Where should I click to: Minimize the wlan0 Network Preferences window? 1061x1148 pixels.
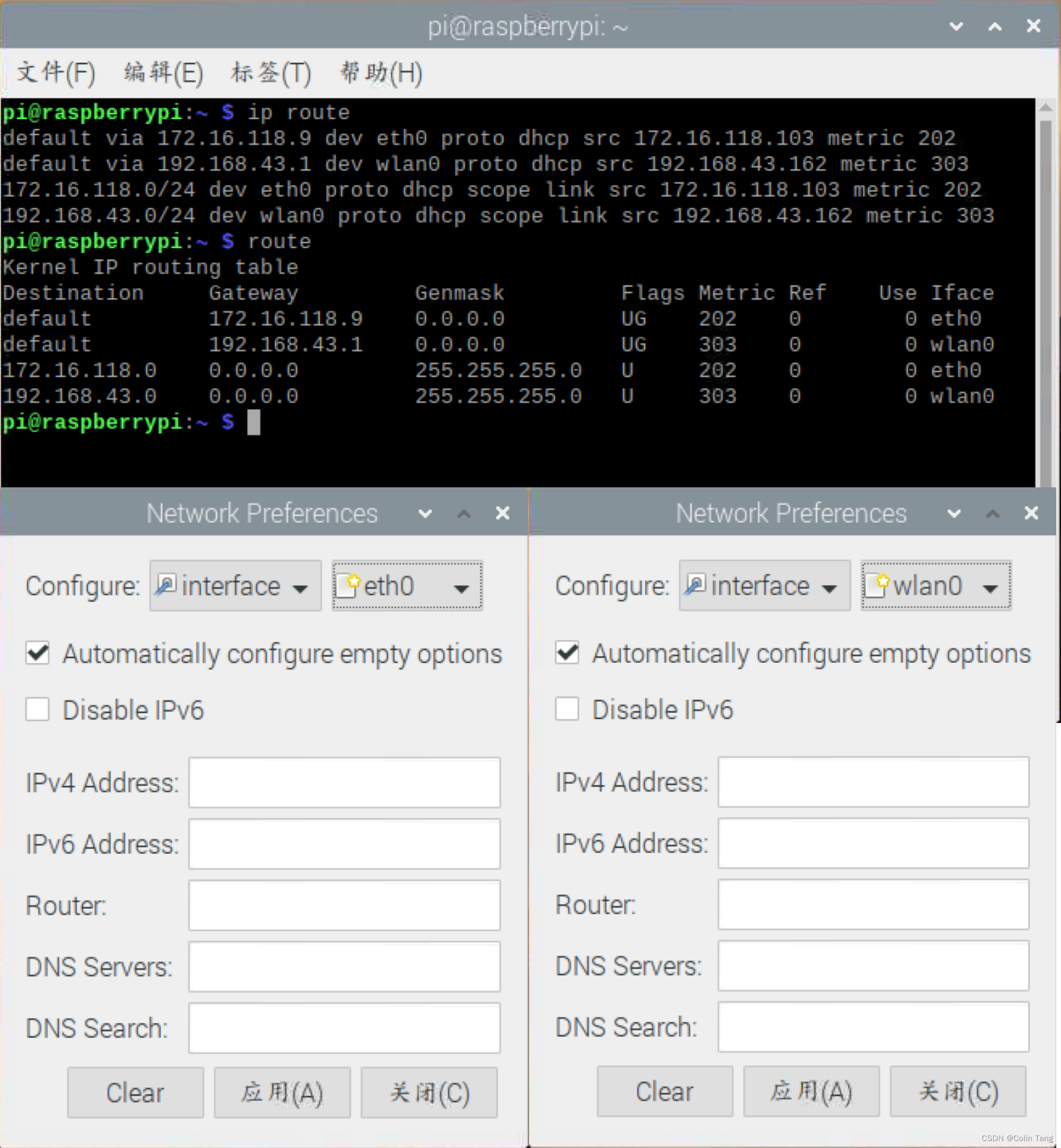[954, 513]
